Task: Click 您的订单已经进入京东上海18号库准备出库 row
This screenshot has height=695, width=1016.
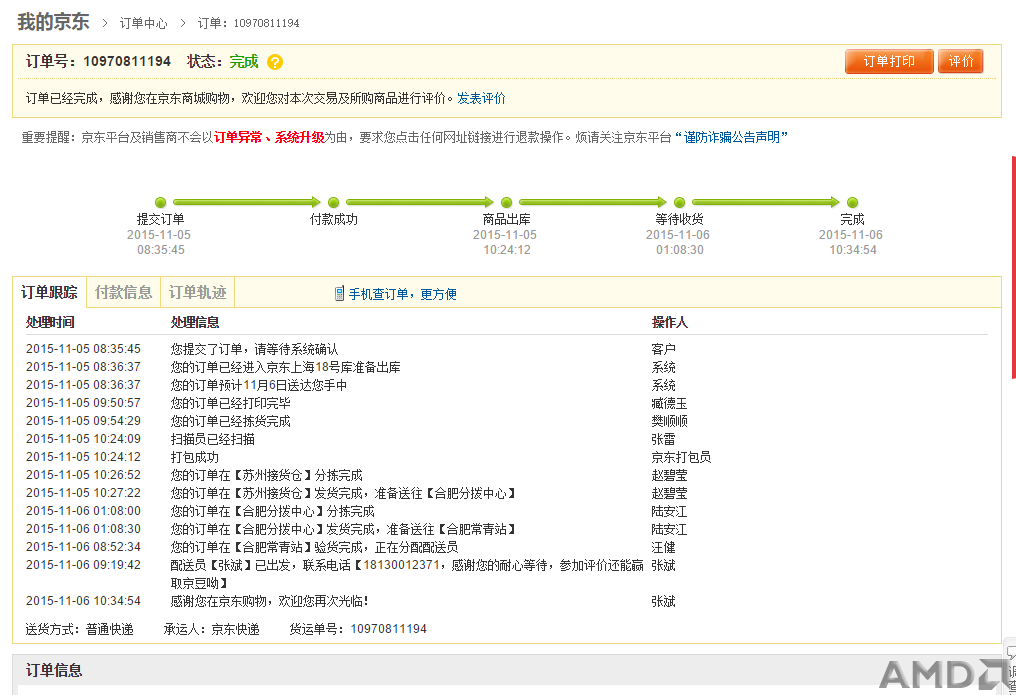Action: (x=507, y=367)
